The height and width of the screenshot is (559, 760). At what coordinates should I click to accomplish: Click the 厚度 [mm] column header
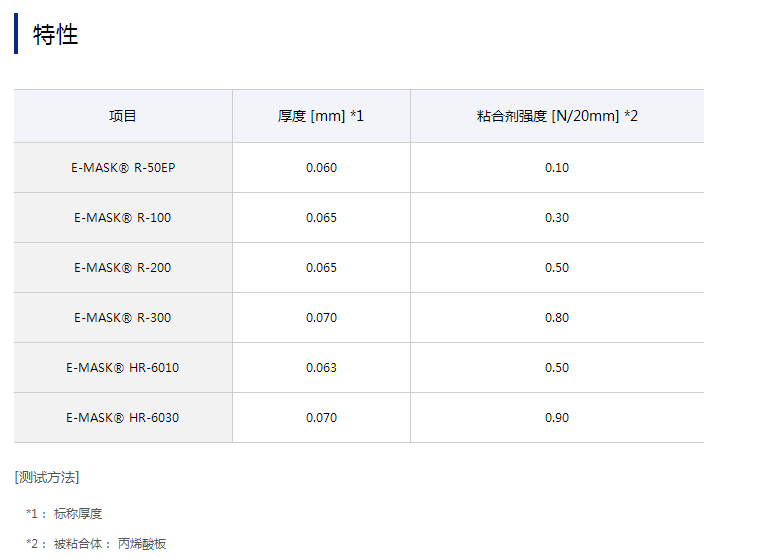coord(321,116)
